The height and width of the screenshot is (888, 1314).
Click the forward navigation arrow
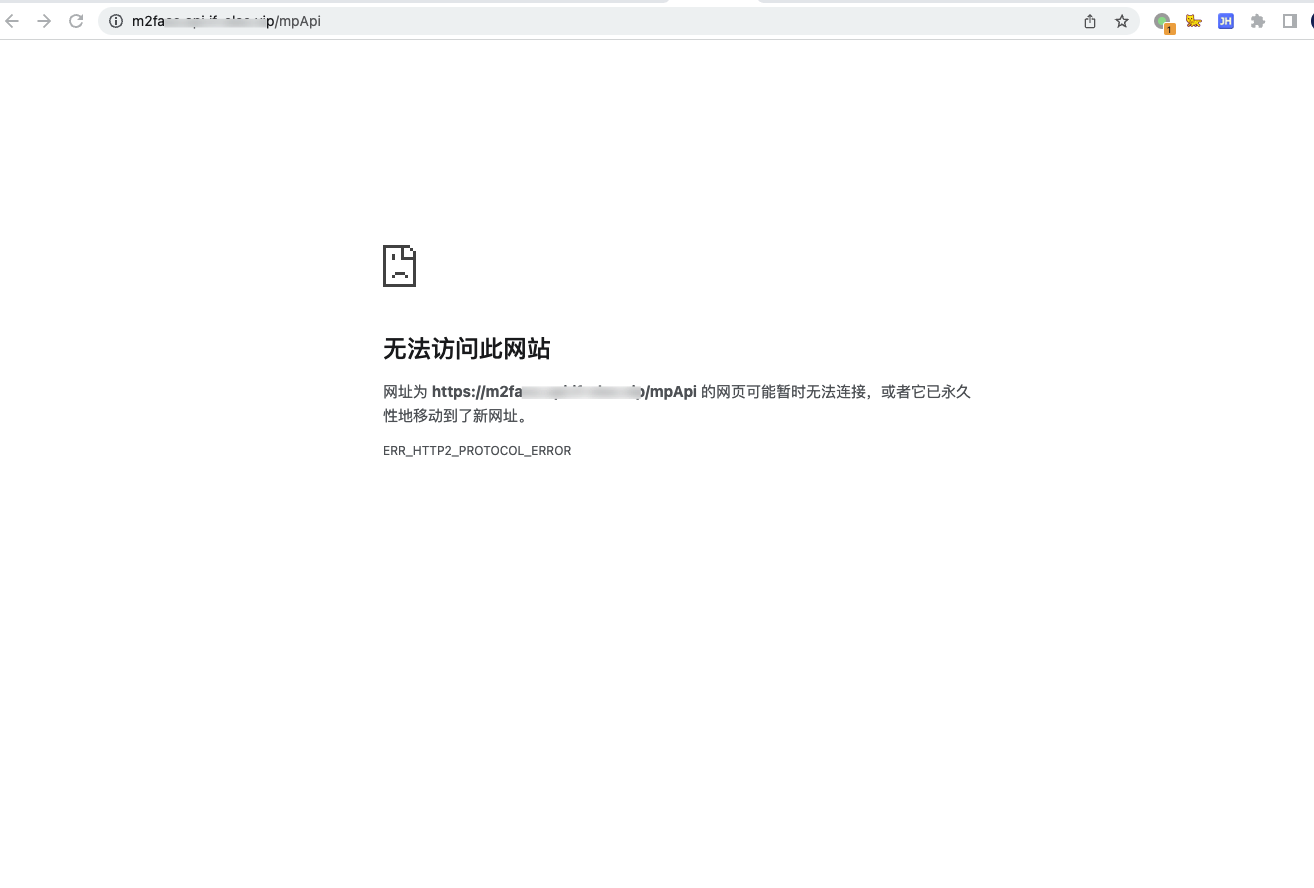pyautogui.click(x=44, y=21)
